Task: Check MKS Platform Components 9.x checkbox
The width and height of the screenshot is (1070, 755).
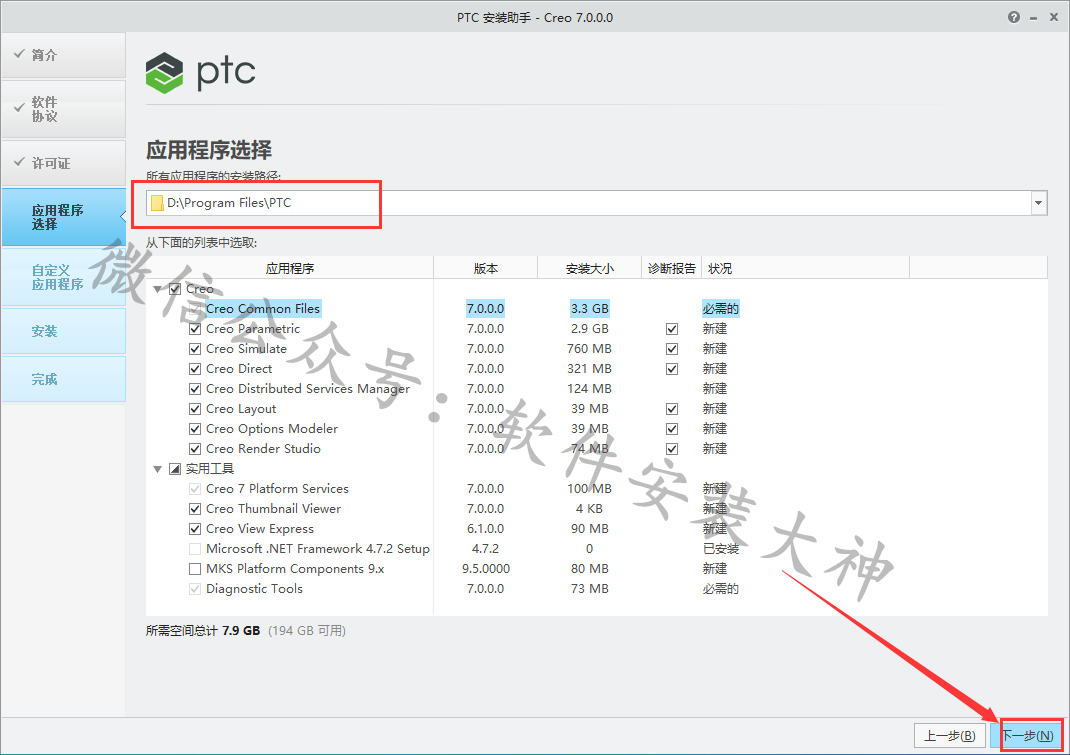Action: tap(194, 569)
